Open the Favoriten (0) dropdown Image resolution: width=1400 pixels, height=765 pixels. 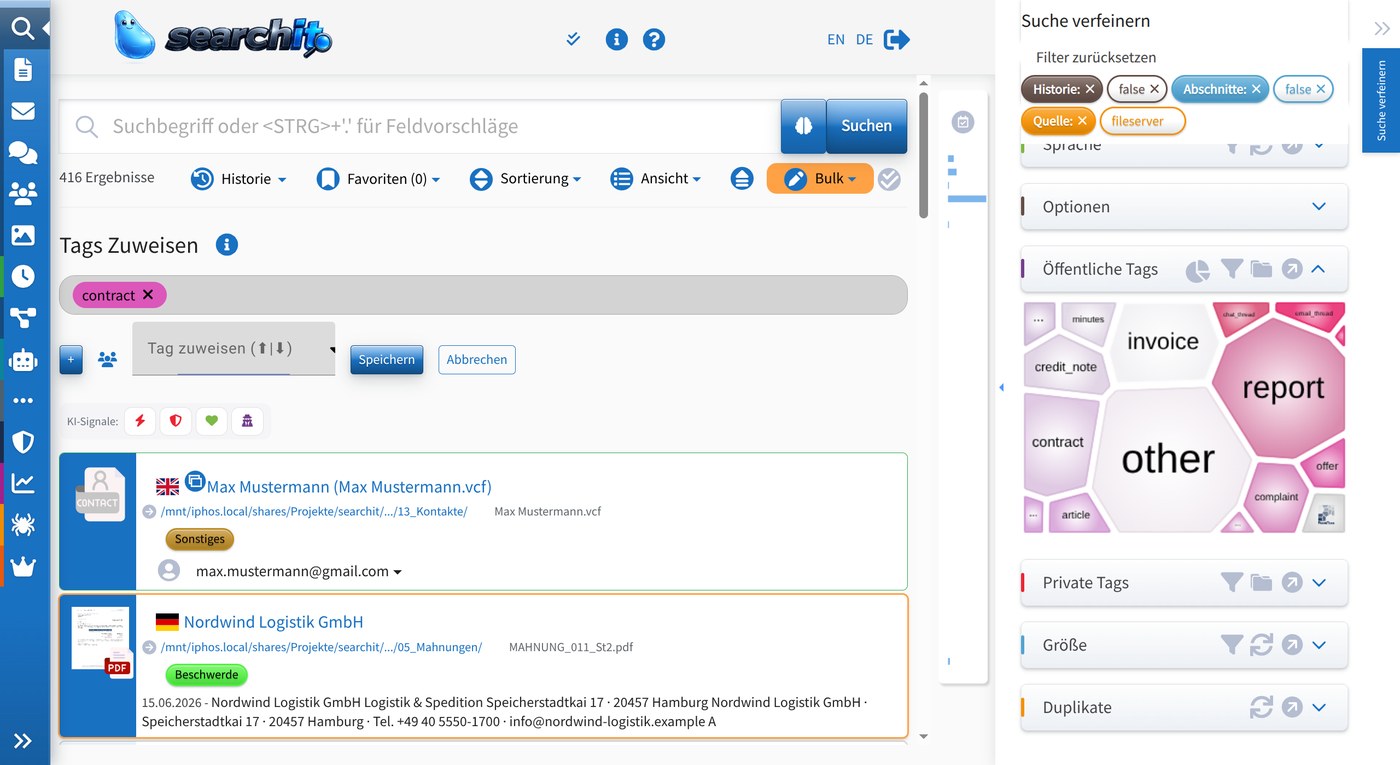coord(378,179)
